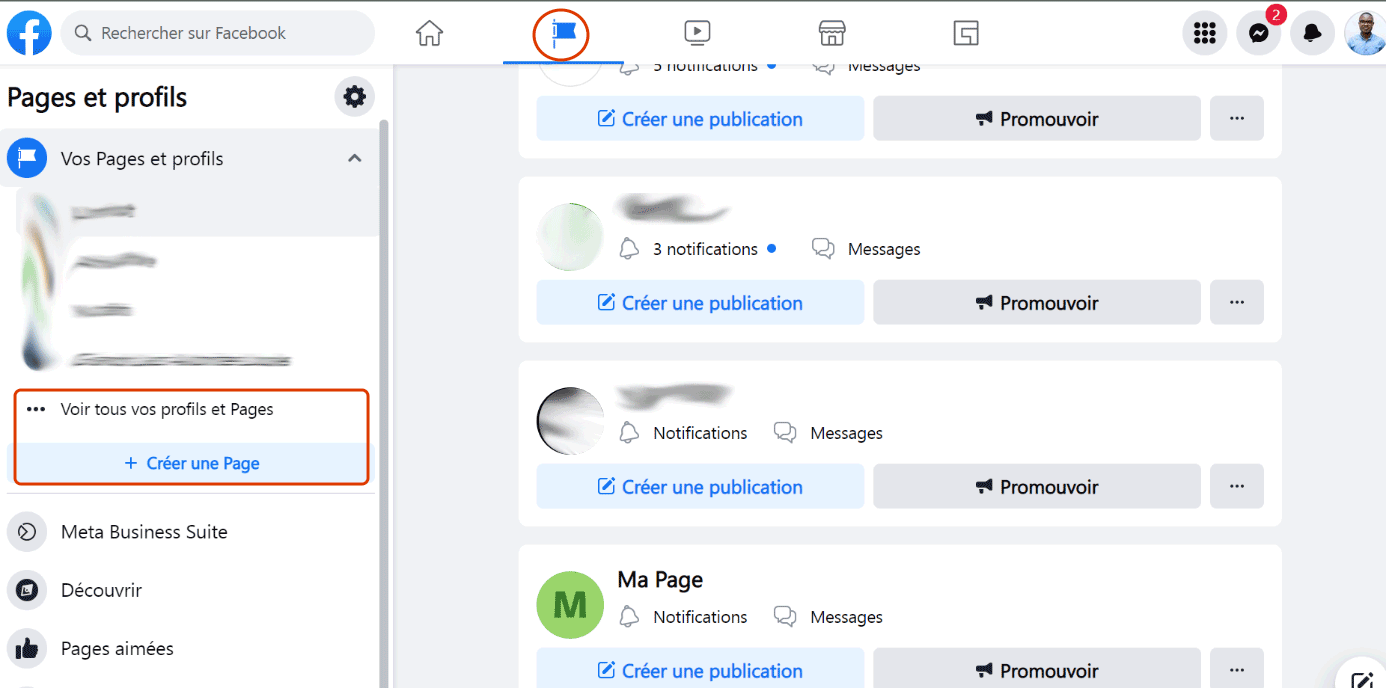Open the account profile picture menu
The image size is (1386, 688).
click(1364, 34)
